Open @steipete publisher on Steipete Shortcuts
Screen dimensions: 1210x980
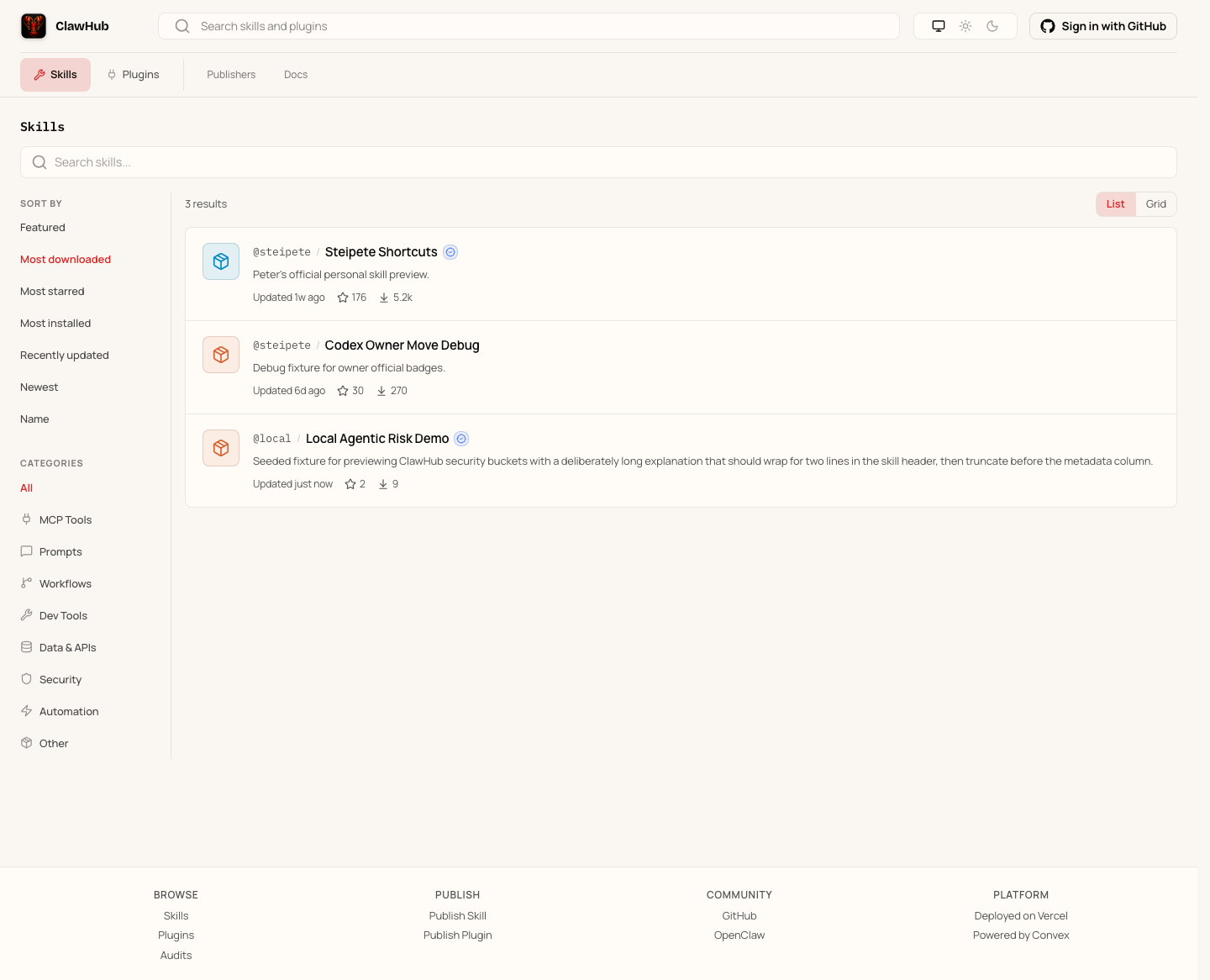coord(281,252)
